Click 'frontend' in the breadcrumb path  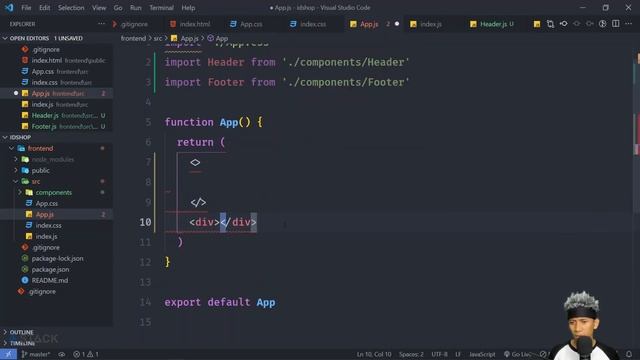(x=133, y=38)
